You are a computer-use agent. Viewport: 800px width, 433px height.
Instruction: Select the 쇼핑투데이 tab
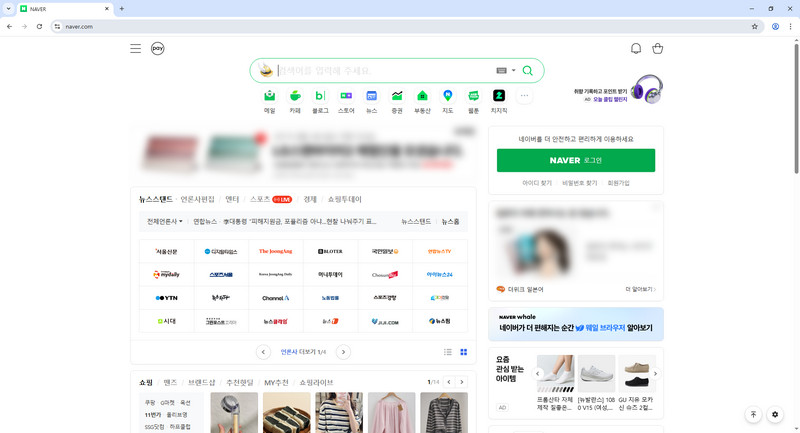[x=344, y=199]
